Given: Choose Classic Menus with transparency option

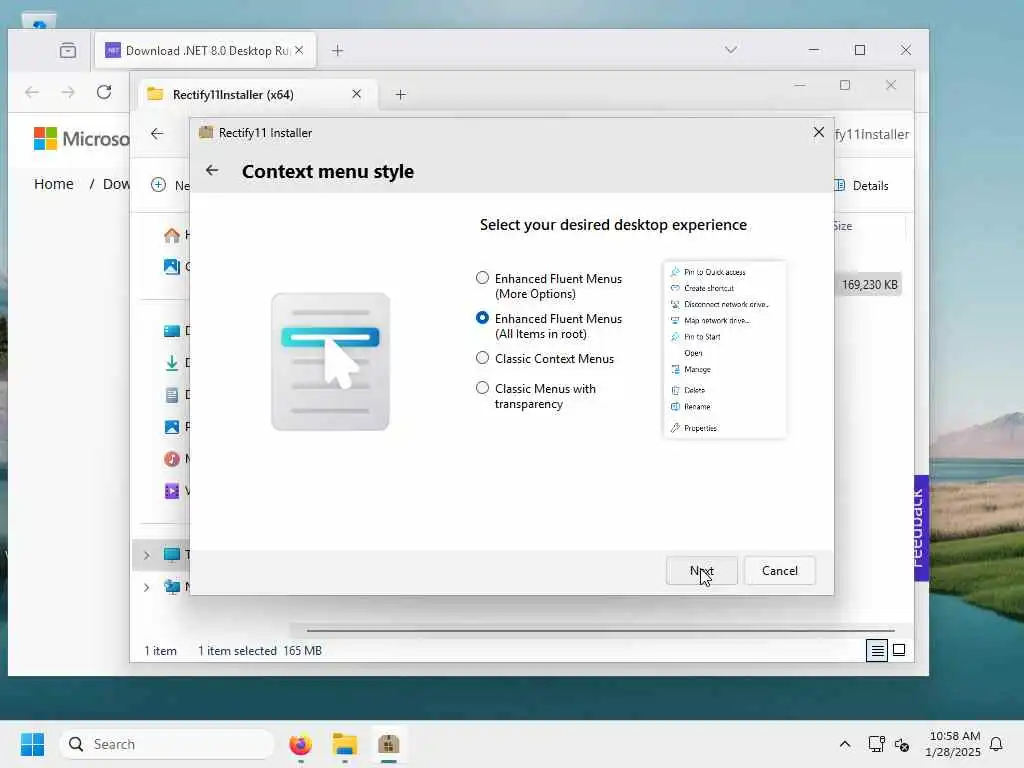Looking at the screenshot, I should click(482, 388).
